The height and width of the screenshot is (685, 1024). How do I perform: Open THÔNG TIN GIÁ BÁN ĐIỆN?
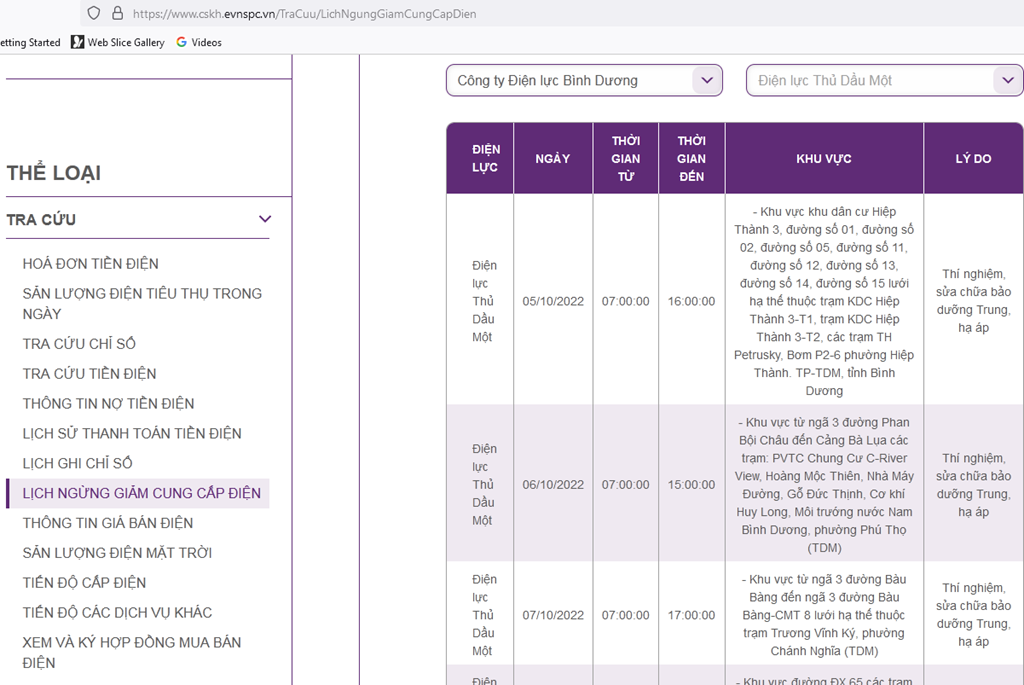click(x=108, y=523)
